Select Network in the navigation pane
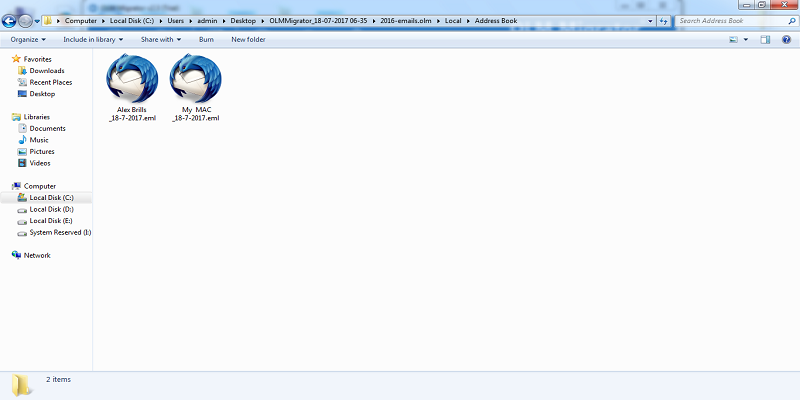800x400 pixels. [x=37, y=255]
